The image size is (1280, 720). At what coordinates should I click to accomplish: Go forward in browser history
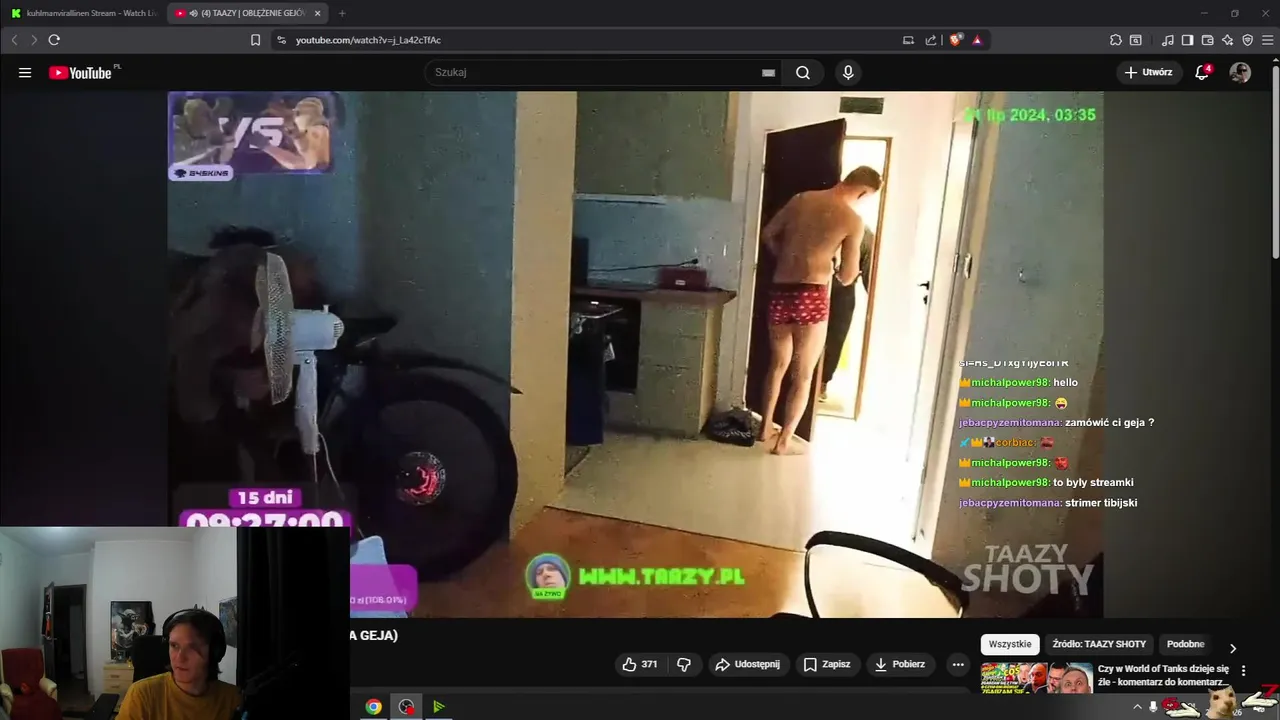[x=33, y=40]
